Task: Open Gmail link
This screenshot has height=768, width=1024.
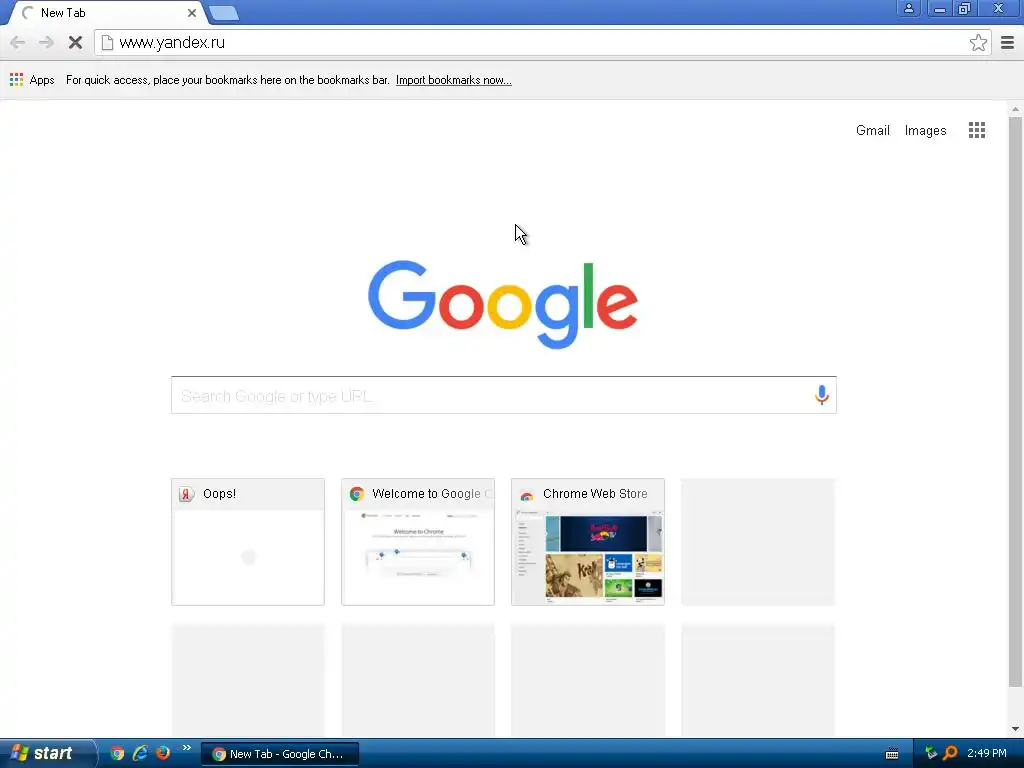Action: pyautogui.click(x=872, y=130)
